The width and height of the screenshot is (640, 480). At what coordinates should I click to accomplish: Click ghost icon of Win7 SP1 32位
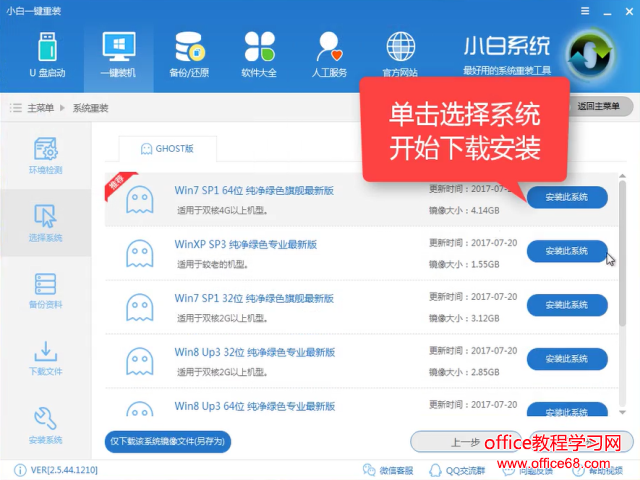(x=140, y=307)
